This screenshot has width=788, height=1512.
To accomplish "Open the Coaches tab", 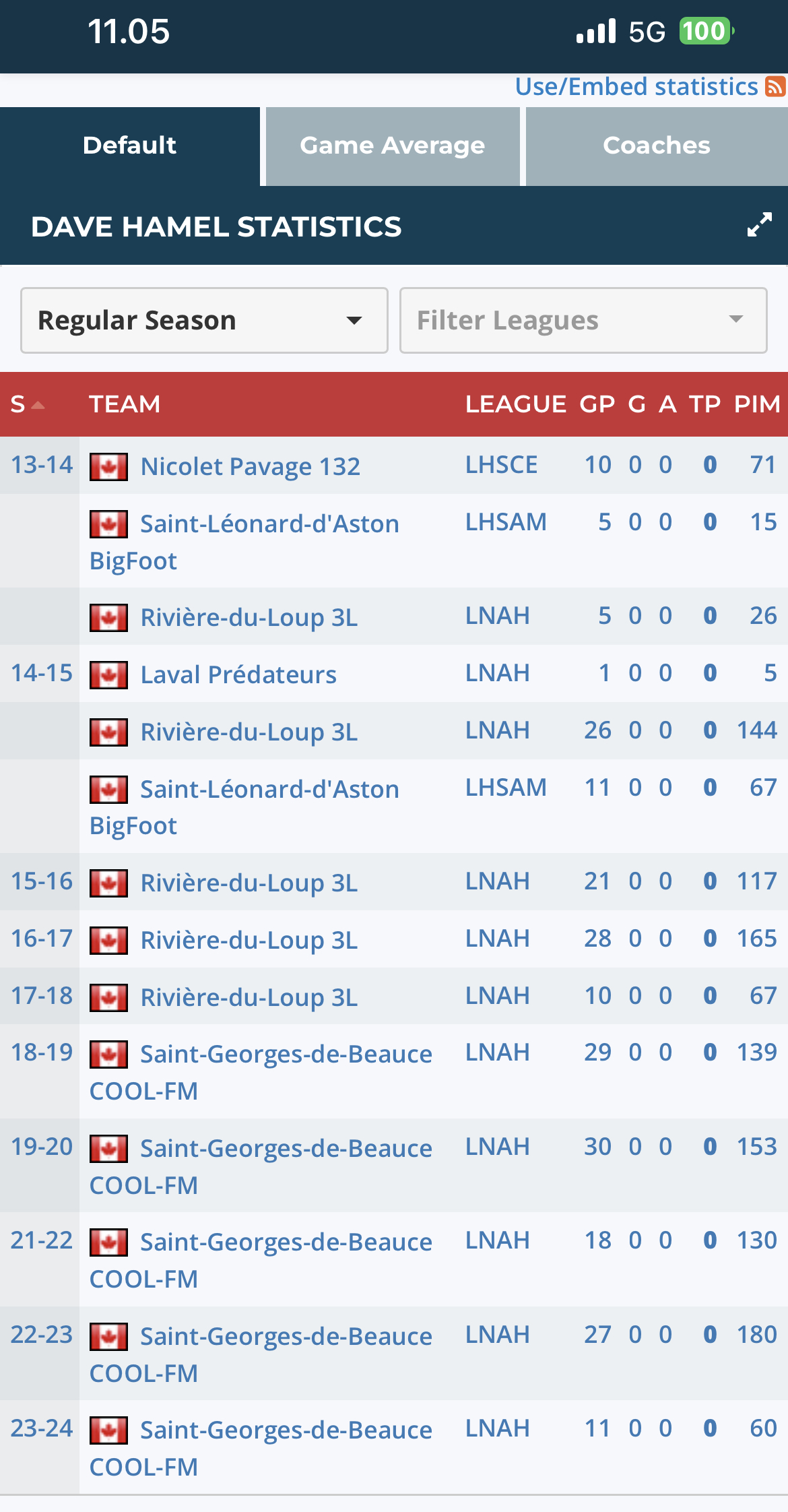I will [x=657, y=146].
